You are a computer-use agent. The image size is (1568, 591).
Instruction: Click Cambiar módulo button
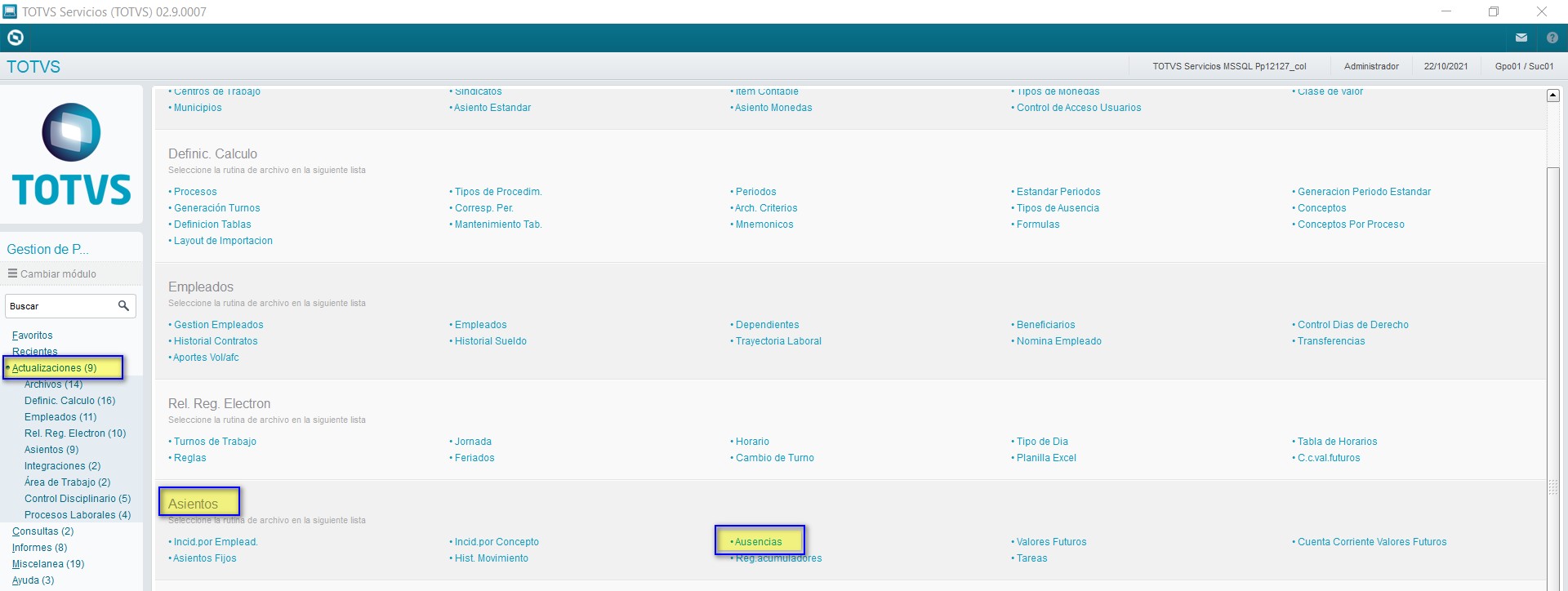(52, 273)
